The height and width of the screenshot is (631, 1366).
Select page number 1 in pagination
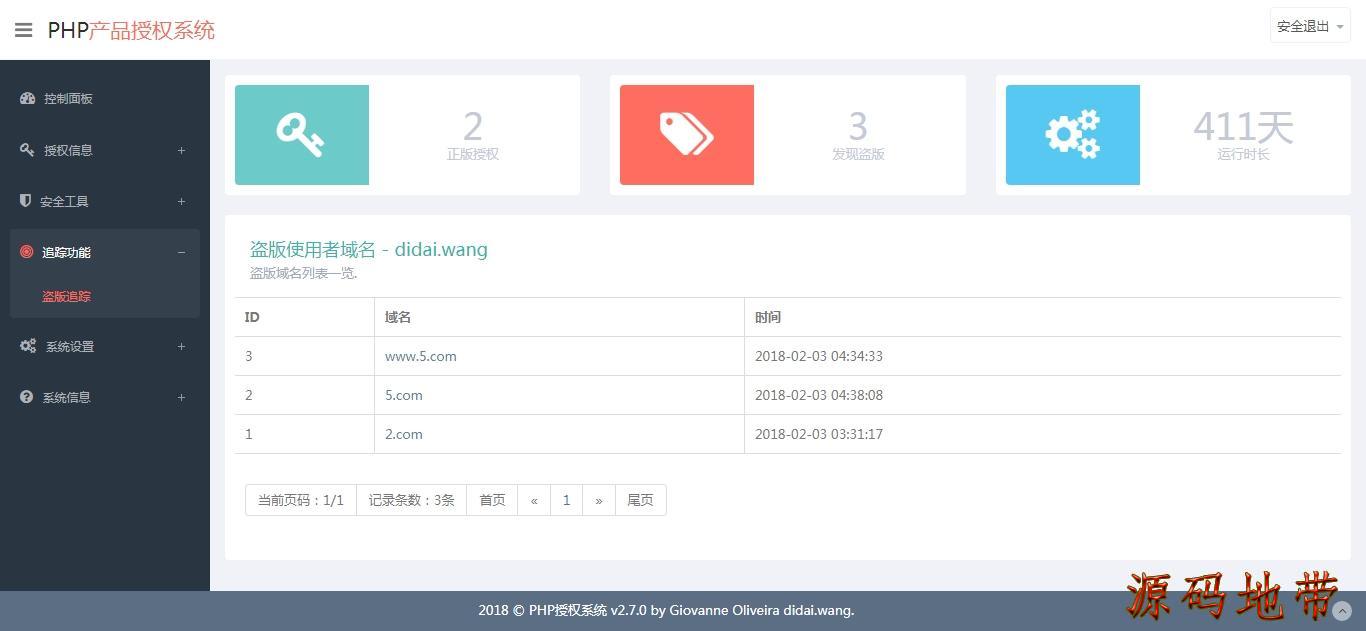[x=566, y=500]
